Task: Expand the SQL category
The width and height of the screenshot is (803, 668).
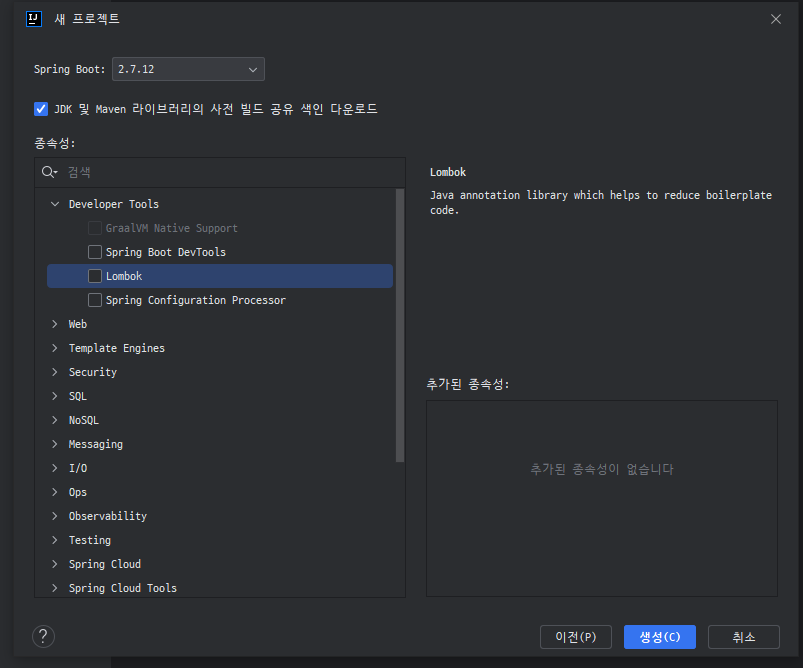Action: pyautogui.click(x=55, y=396)
